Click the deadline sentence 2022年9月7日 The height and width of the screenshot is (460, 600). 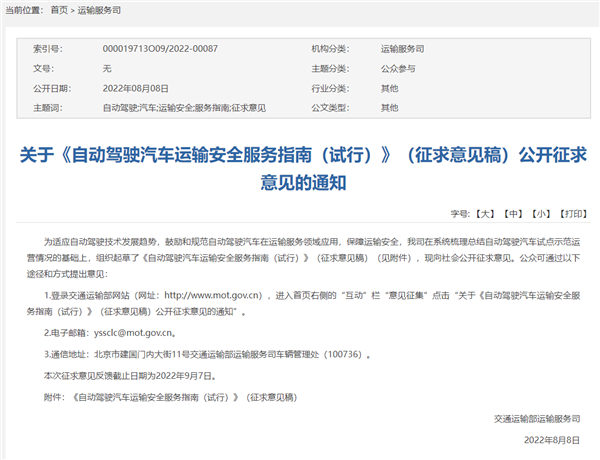(129, 376)
